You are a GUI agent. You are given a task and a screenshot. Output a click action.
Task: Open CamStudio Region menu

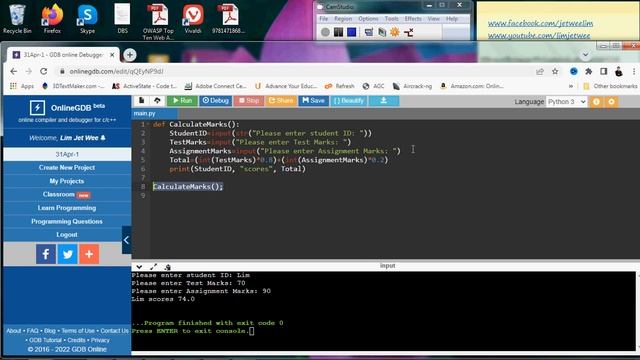coord(343,19)
